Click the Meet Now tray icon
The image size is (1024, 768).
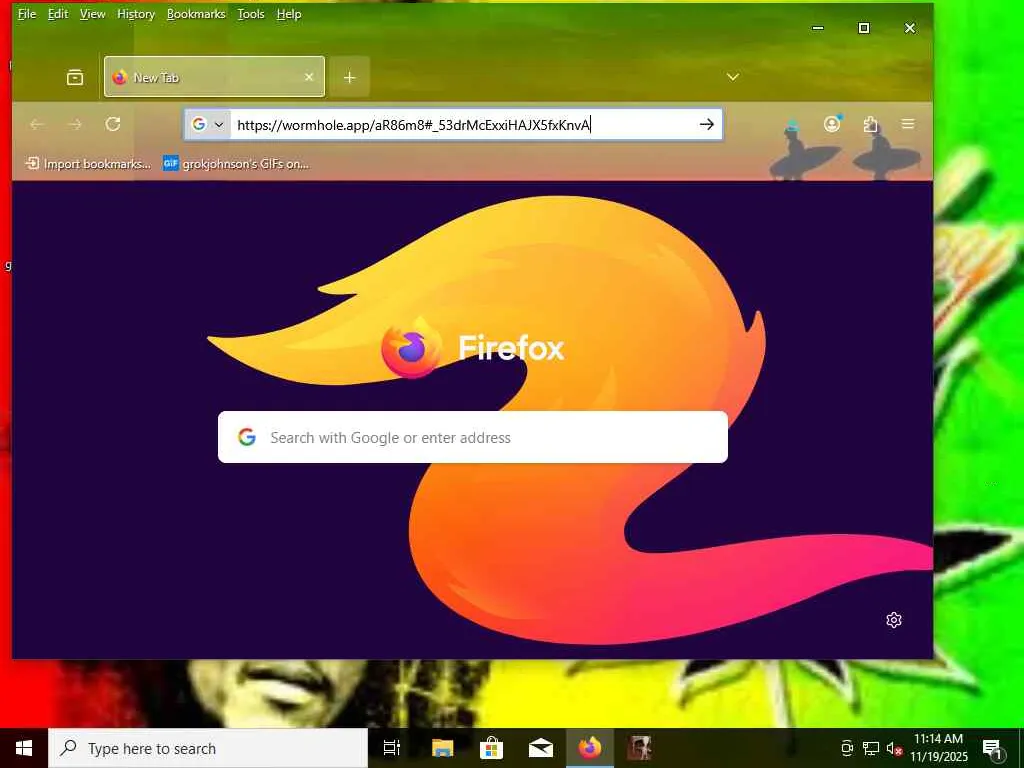847,748
